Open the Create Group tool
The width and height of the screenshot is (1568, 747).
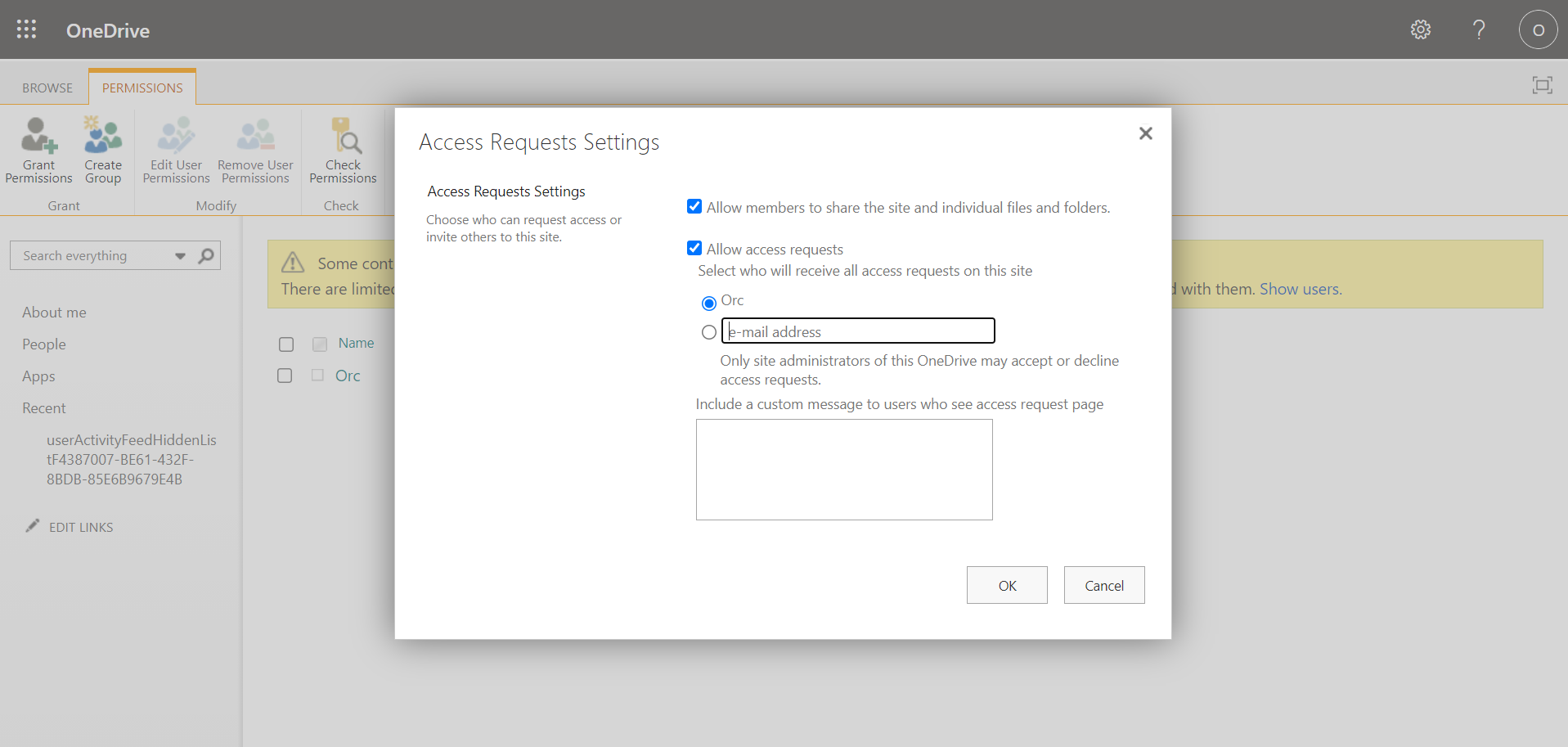[x=102, y=150]
